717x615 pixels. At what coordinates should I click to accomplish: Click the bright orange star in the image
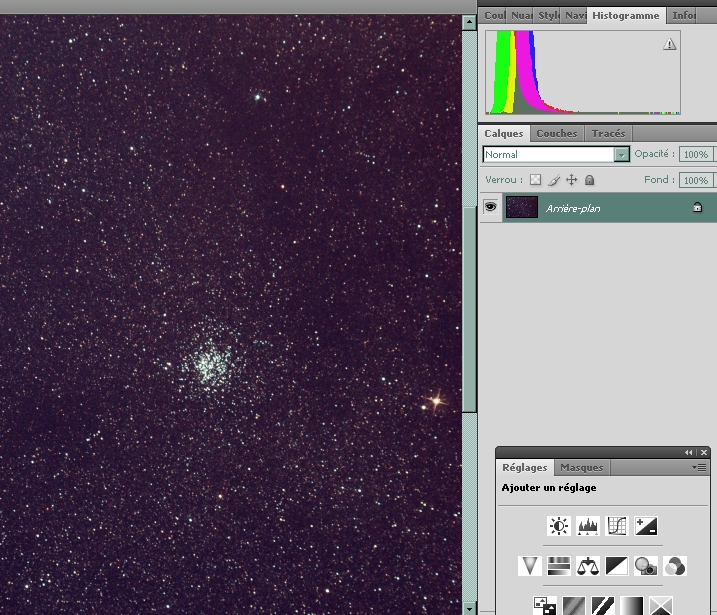pos(436,401)
